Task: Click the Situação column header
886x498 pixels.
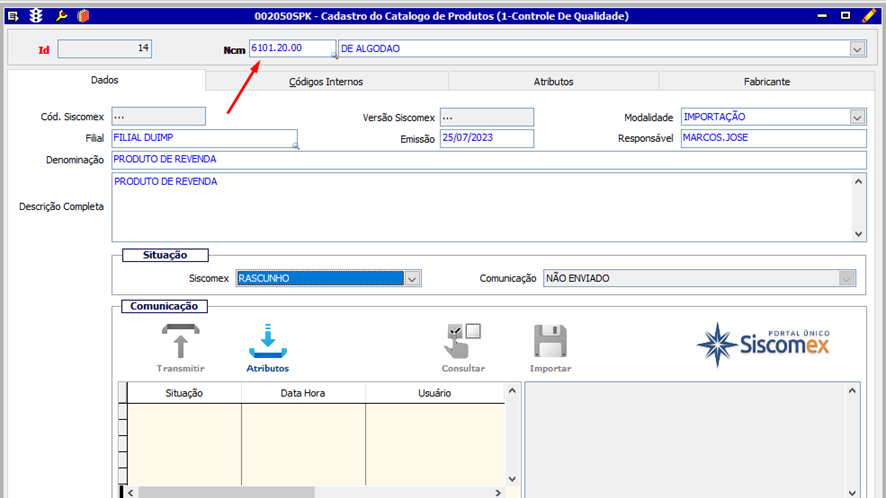Action: tap(184, 393)
